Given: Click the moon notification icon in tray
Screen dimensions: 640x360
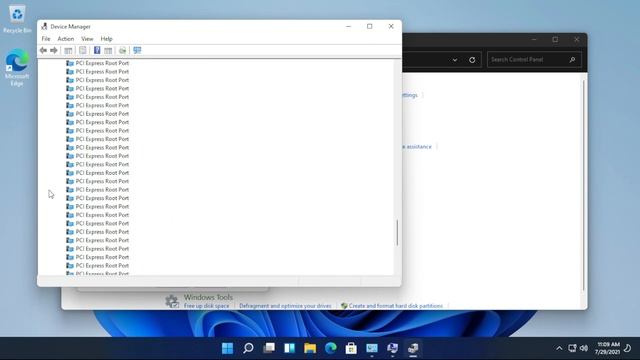Looking at the screenshot, I should [628, 348].
